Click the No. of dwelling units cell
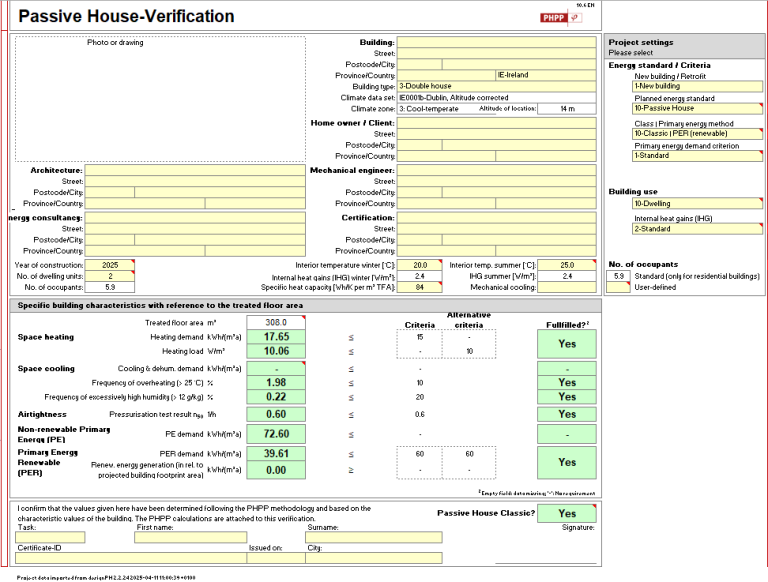 click(x=110, y=276)
